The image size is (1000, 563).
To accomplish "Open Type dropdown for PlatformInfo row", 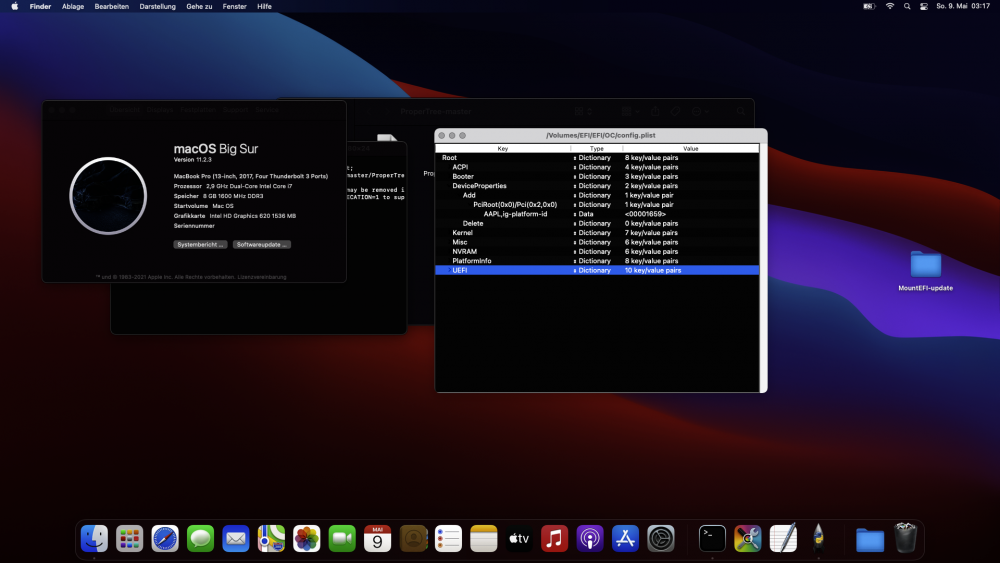I will pos(575,261).
